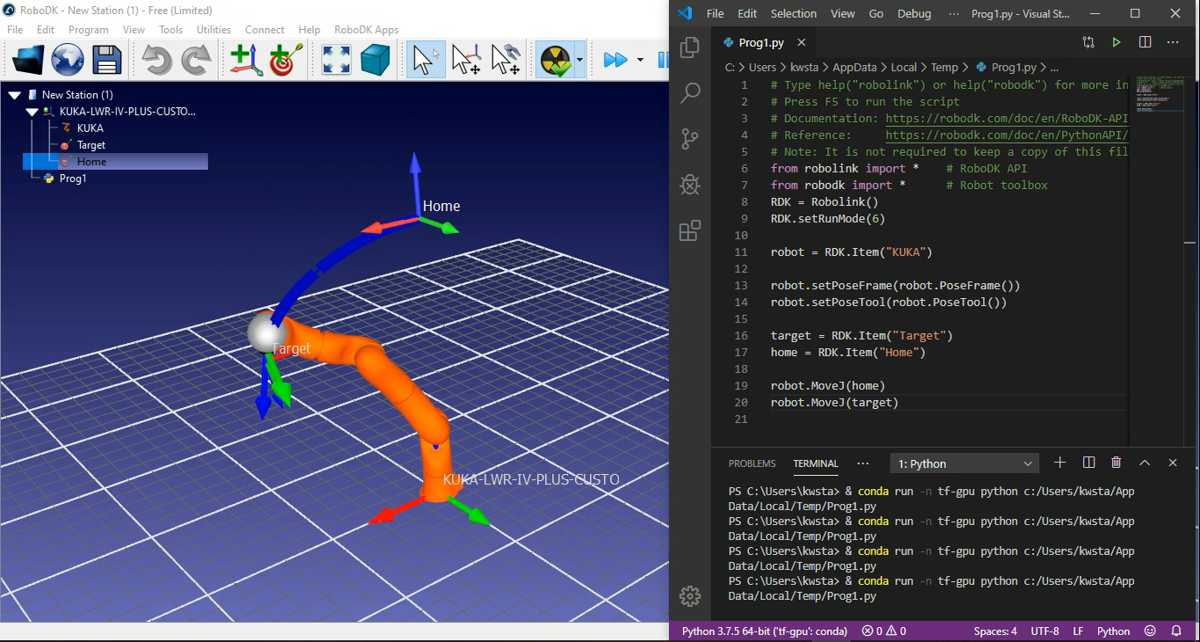The height and width of the screenshot is (642, 1200).
Task: Kill terminal with trash can icon
Action: tap(1116, 463)
